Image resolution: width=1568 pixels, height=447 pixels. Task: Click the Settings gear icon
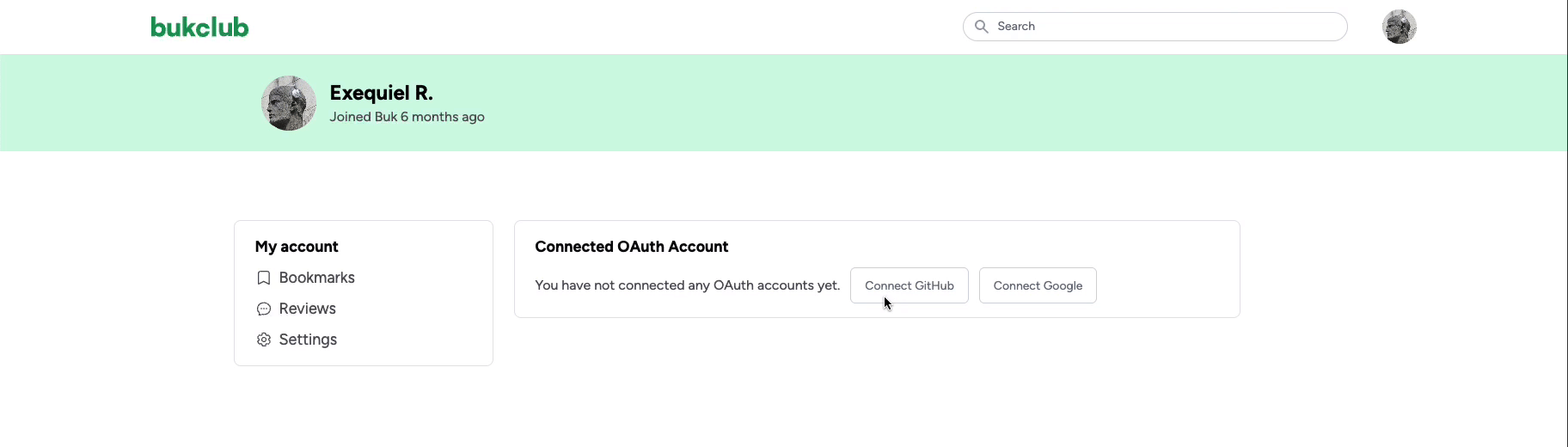(x=264, y=340)
